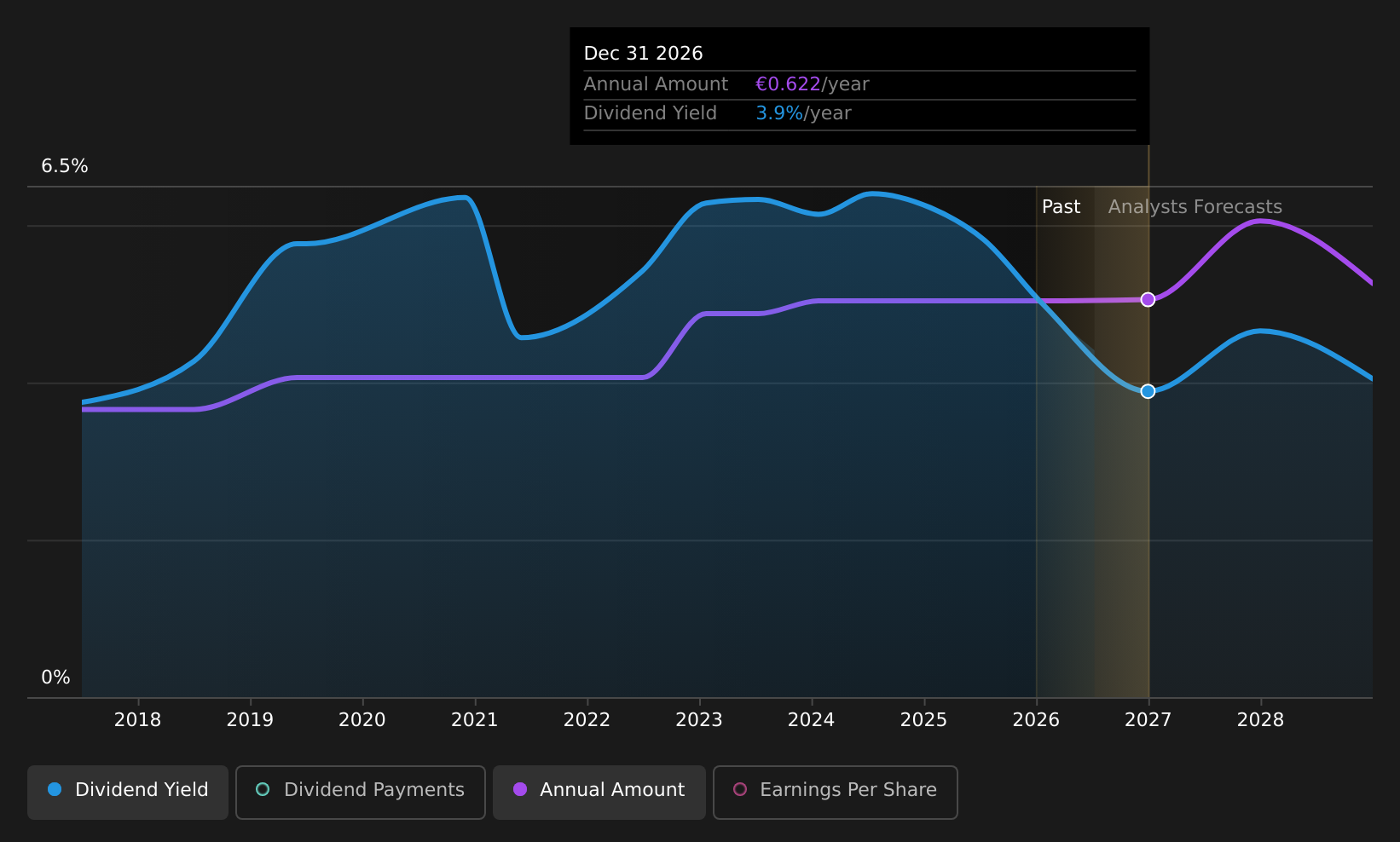This screenshot has height=842, width=1400.
Task: Click the 2020 x-axis label
Action: tap(362, 720)
